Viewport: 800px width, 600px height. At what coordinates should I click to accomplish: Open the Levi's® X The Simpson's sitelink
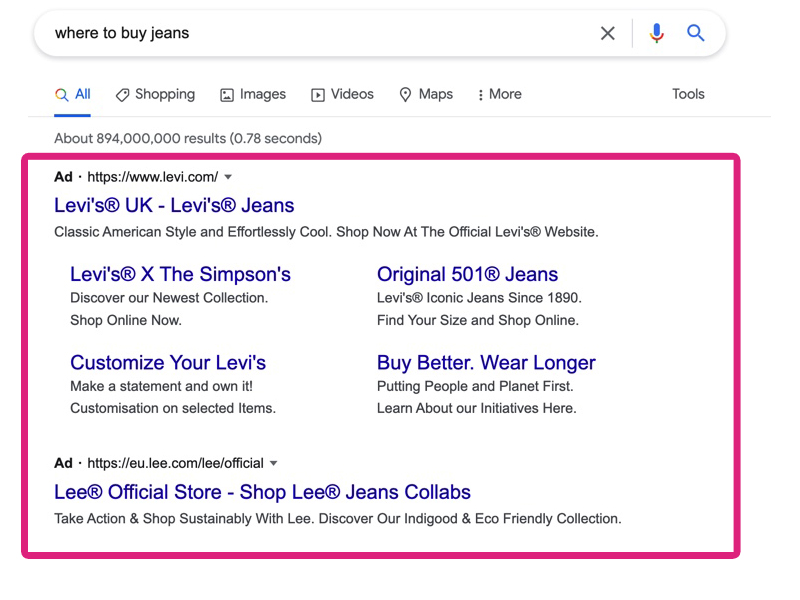pyautogui.click(x=180, y=274)
